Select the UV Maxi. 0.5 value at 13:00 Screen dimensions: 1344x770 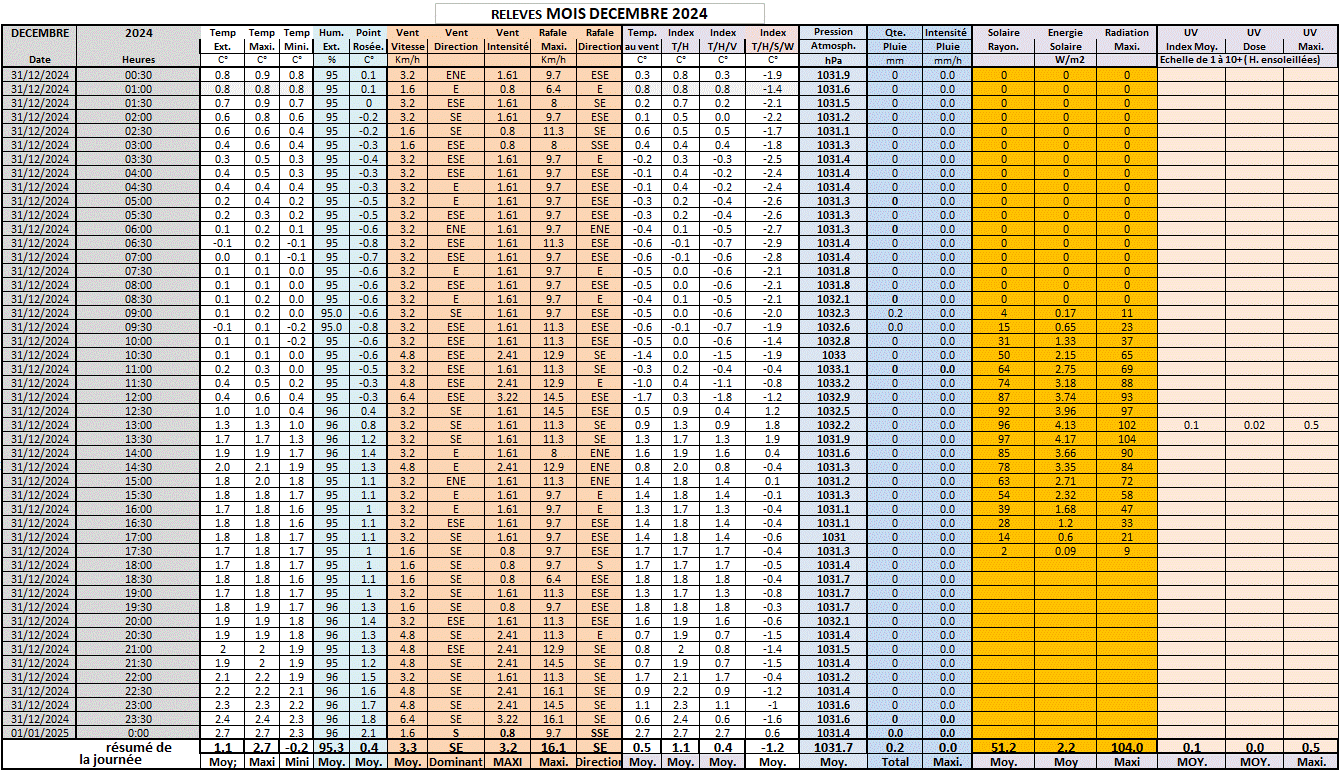[x=1310, y=425]
